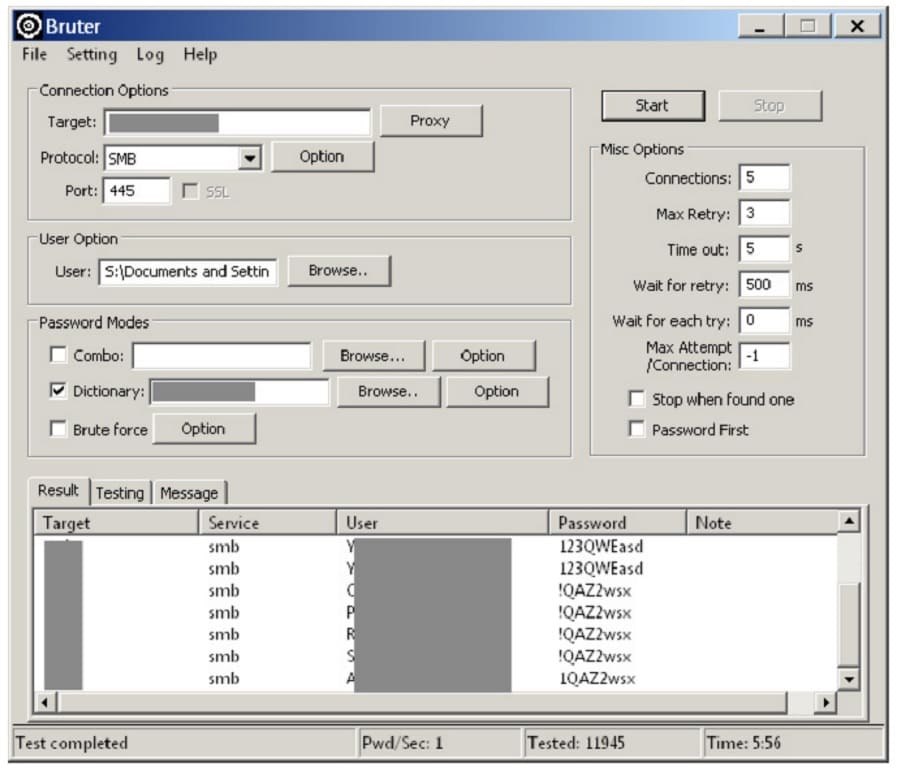Switch to the Testing tab
This screenshot has width=900, height=774.
click(x=119, y=493)
